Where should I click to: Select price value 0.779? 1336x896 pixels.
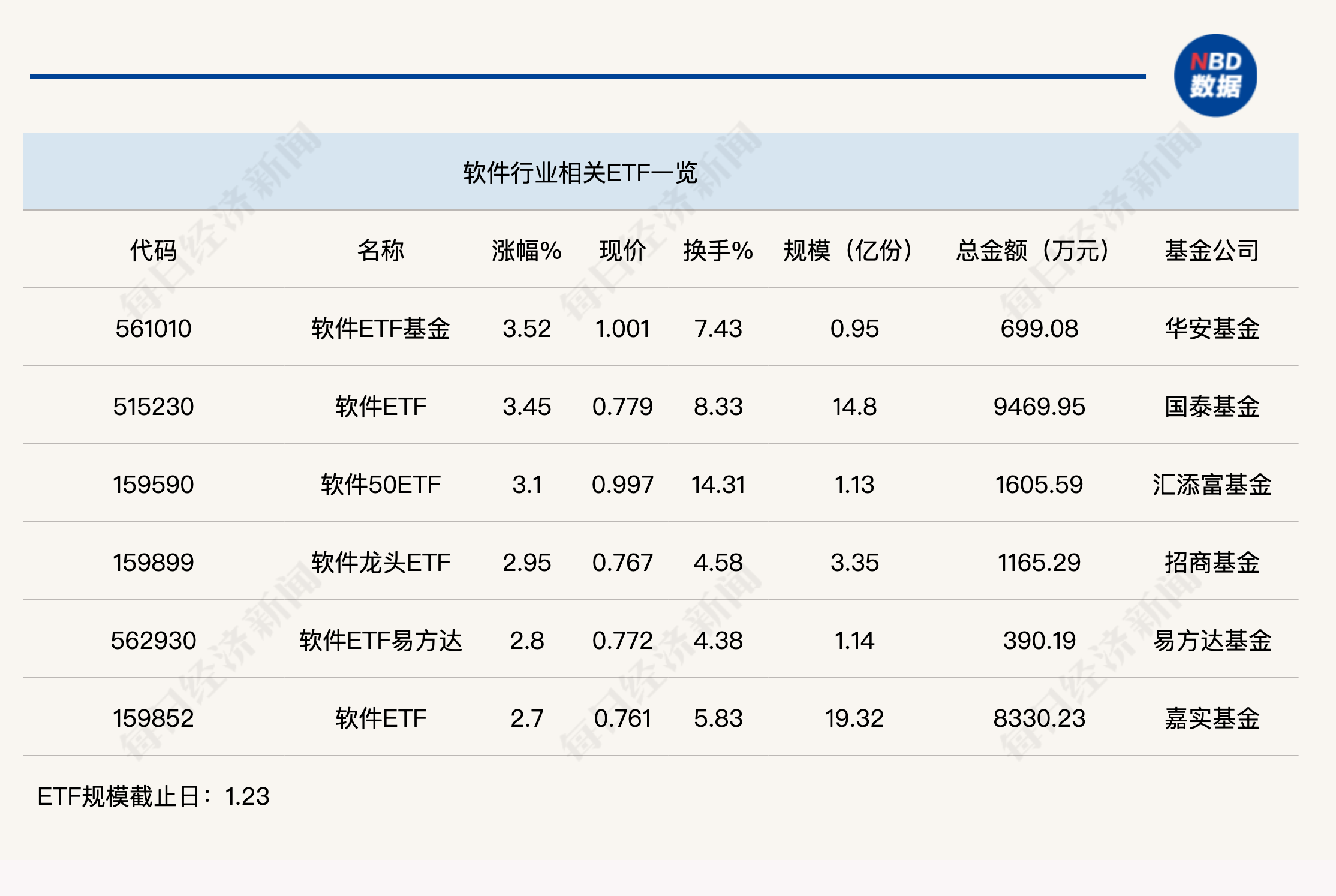pos(622,407)
